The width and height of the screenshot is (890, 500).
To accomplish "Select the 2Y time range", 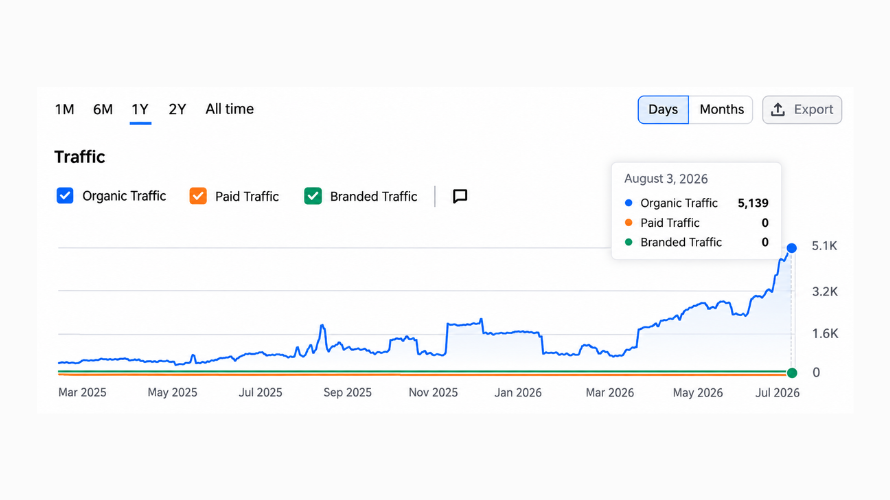I will click(x=177, y=109).
